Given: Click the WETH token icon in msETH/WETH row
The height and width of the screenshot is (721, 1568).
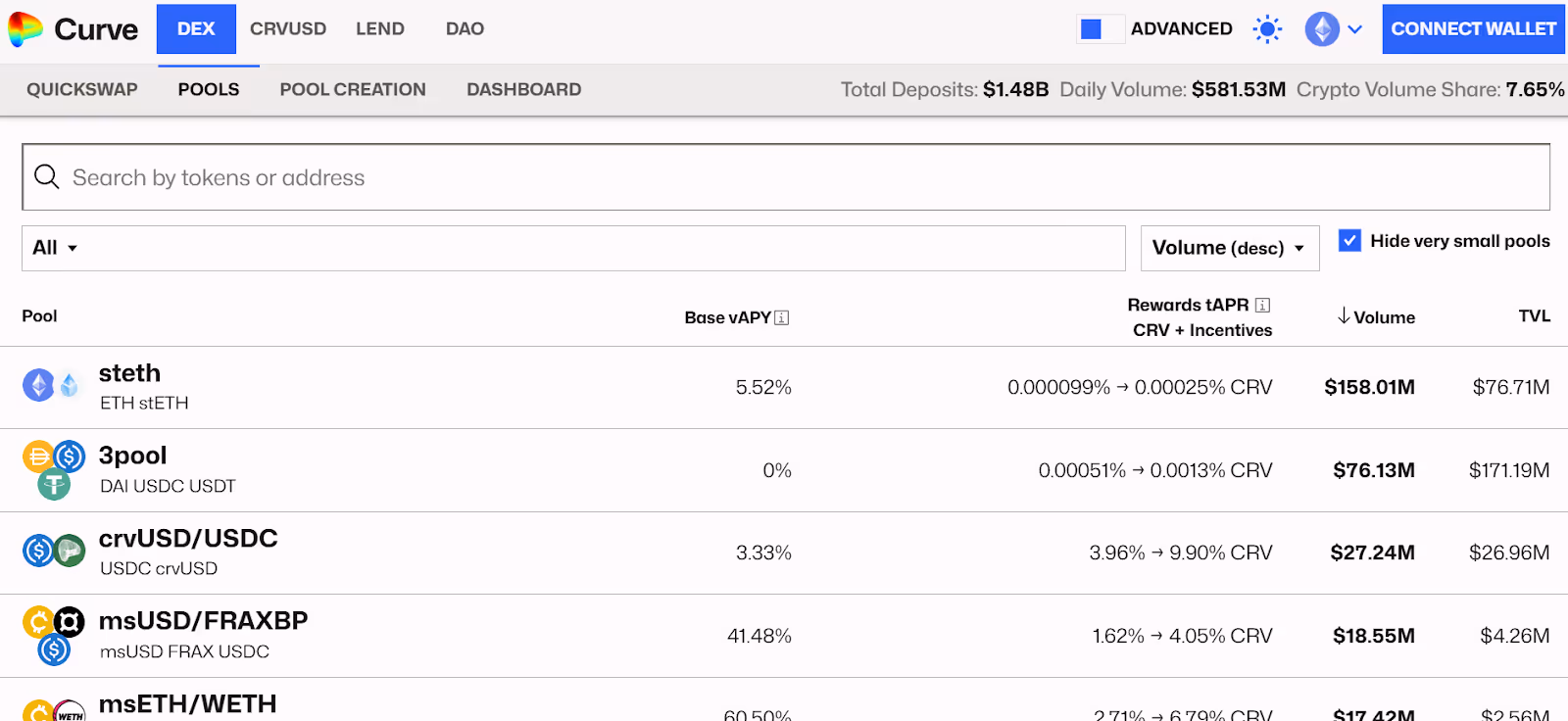Looking at the screenshot, I should click(69, 711).
